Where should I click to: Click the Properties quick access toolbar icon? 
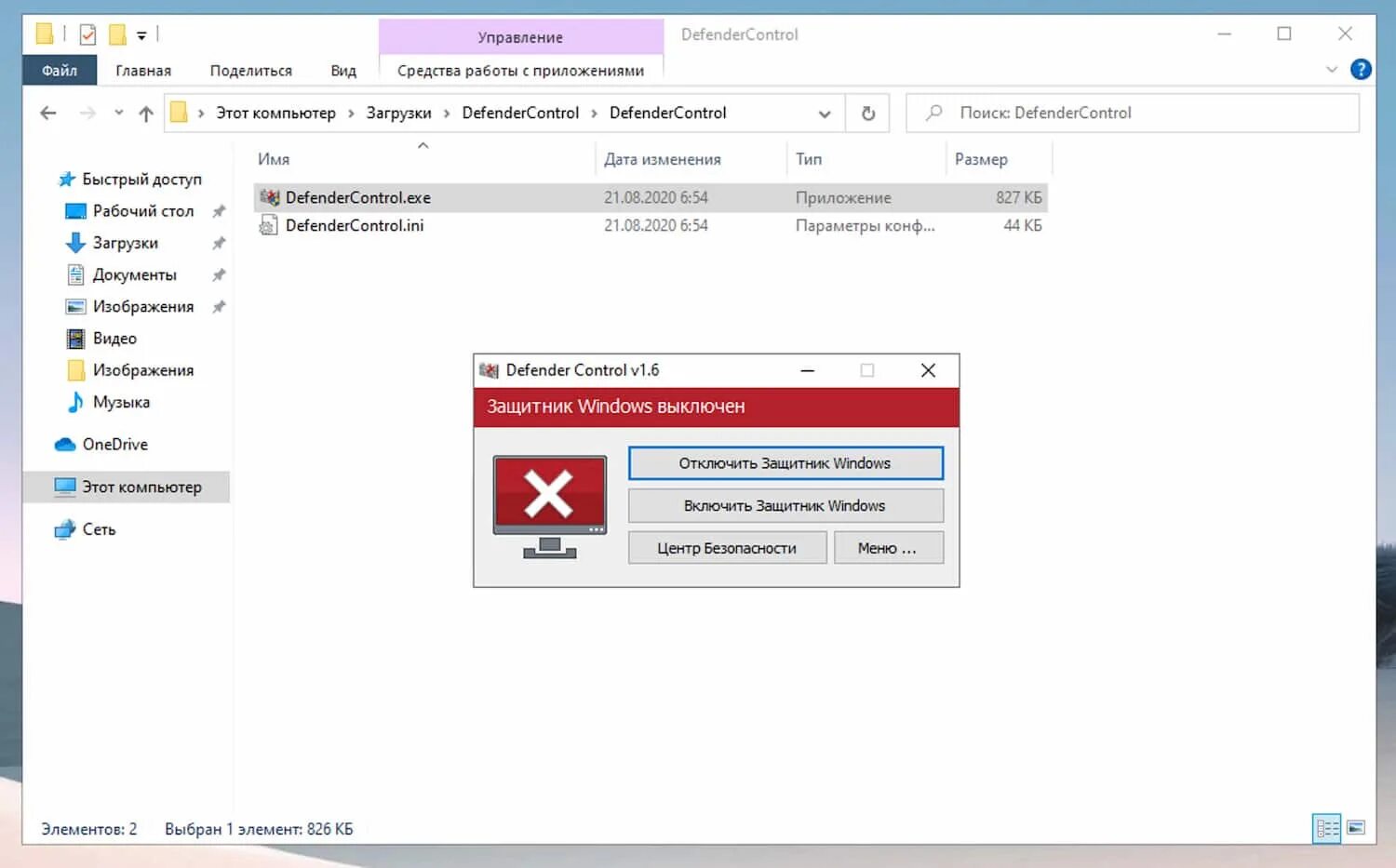click(x=87, y=35)
